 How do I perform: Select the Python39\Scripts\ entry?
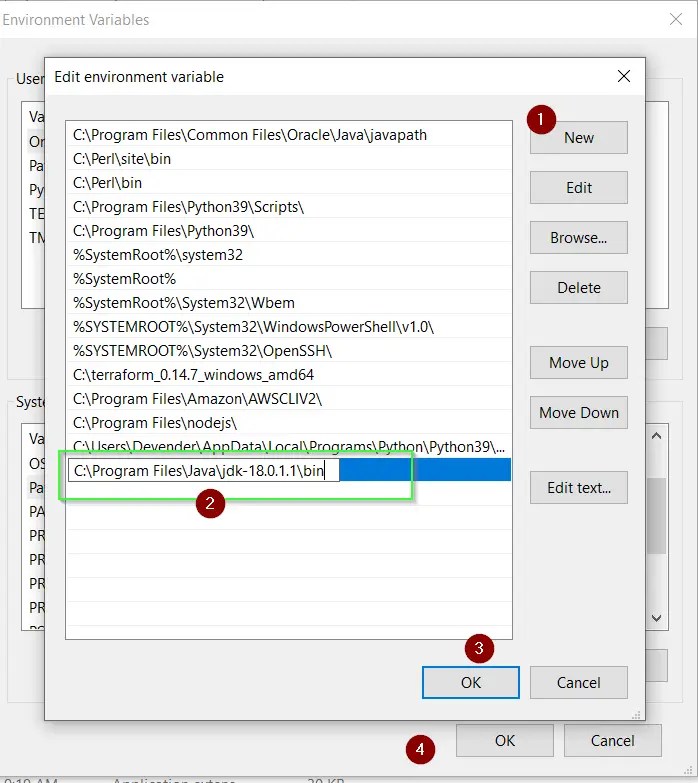[289, 207]
